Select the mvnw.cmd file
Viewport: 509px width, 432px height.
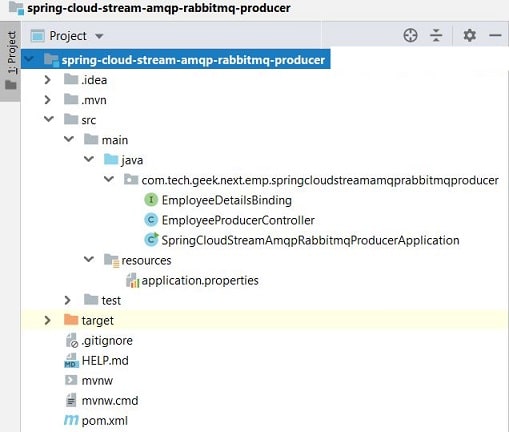click(110, 400)
